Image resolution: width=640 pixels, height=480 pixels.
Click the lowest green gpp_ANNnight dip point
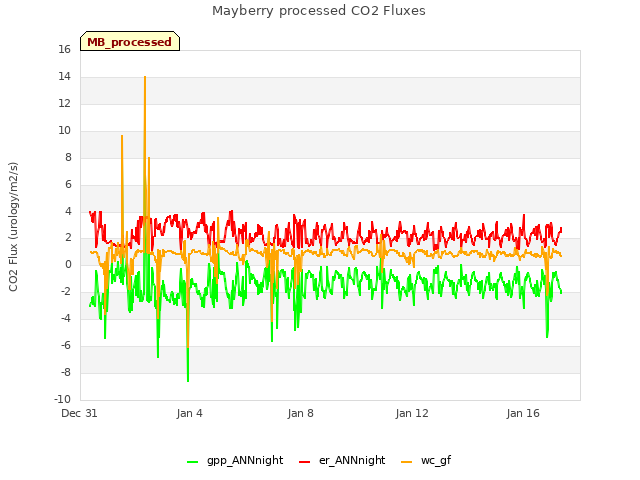(x=188, y=381)
